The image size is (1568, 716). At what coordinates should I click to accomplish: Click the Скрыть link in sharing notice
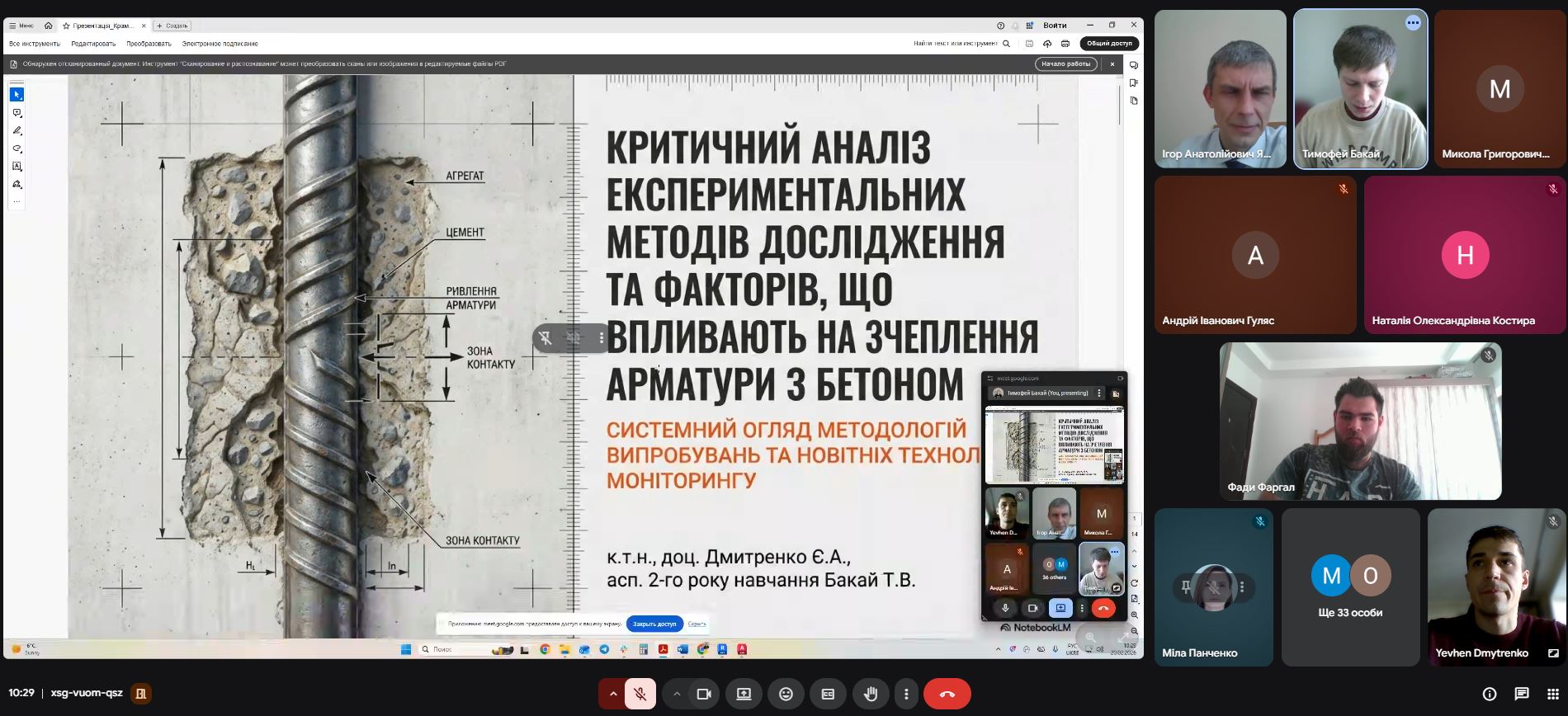tap(697, 624)
